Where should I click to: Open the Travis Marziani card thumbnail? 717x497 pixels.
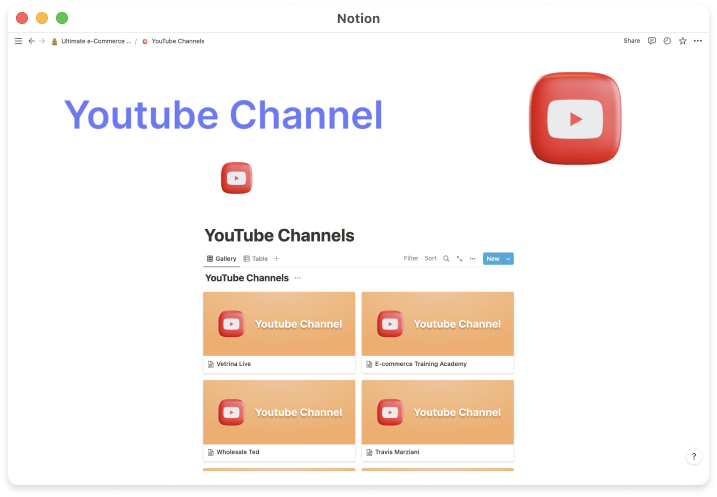pyautogui.click(x=438, y=412)
